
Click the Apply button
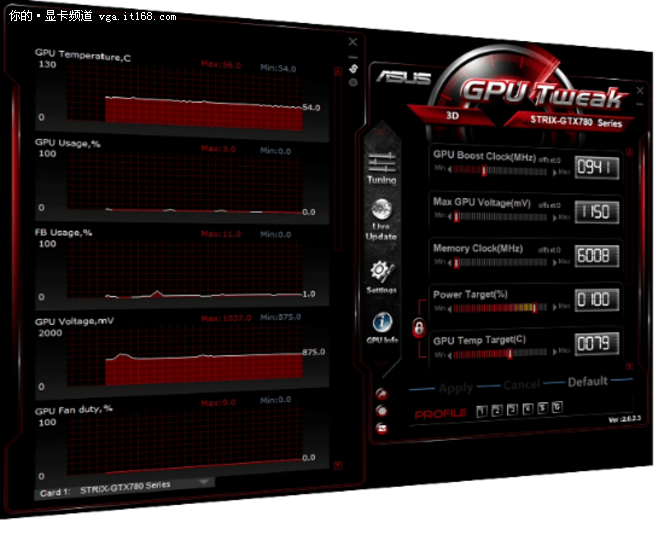pyautogui.click(x=456, y=388)
